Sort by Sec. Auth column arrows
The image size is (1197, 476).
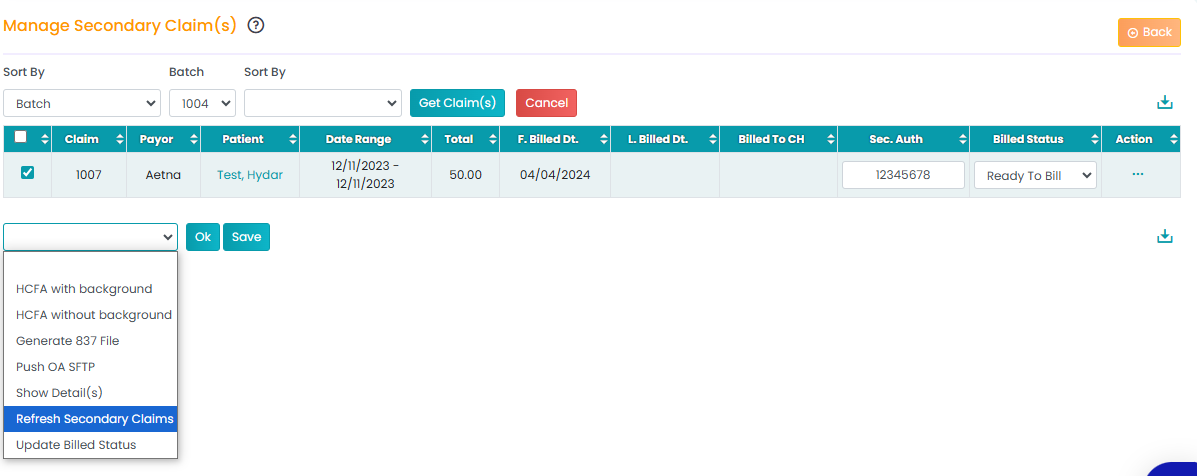click(962, 139)
